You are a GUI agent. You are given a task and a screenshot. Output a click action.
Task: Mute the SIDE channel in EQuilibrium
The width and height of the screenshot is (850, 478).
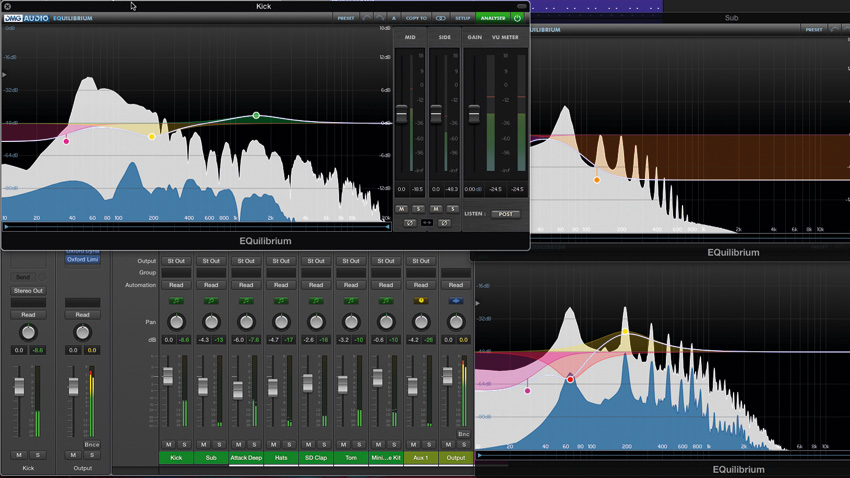click(436, 209)
